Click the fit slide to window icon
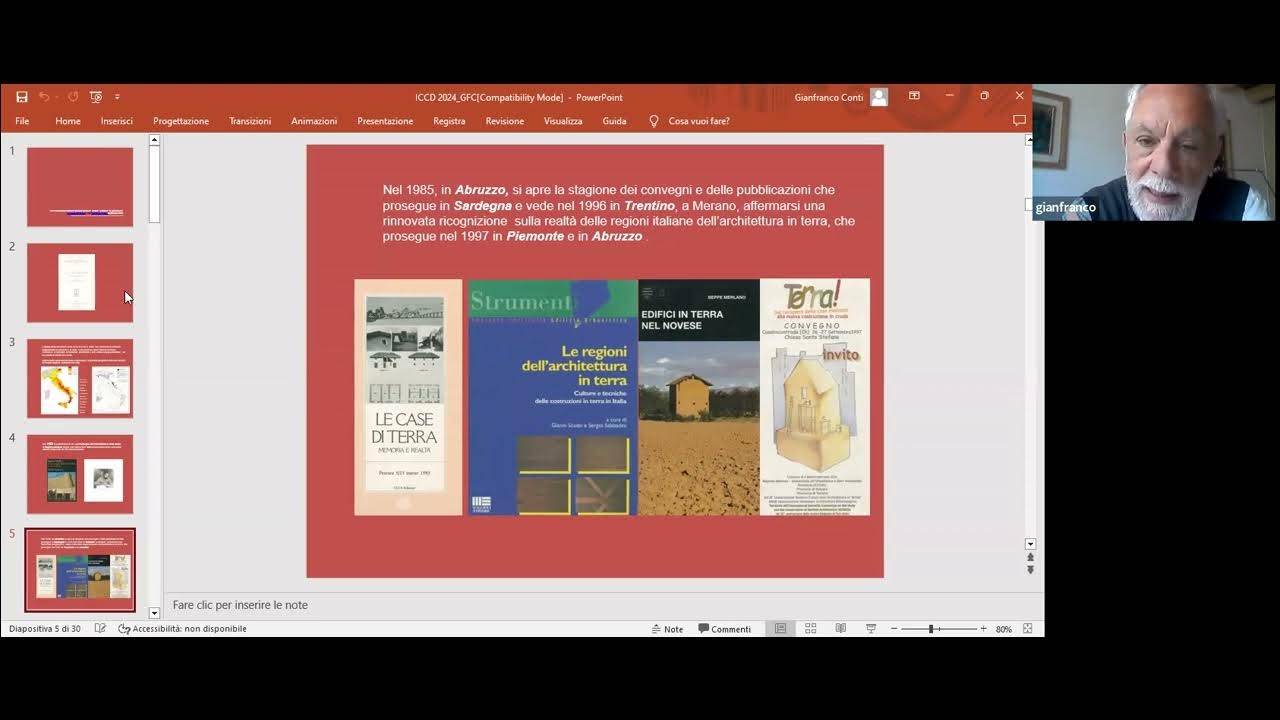Viewport: 1280px width, 720px height. click(x=1030, y=629)
